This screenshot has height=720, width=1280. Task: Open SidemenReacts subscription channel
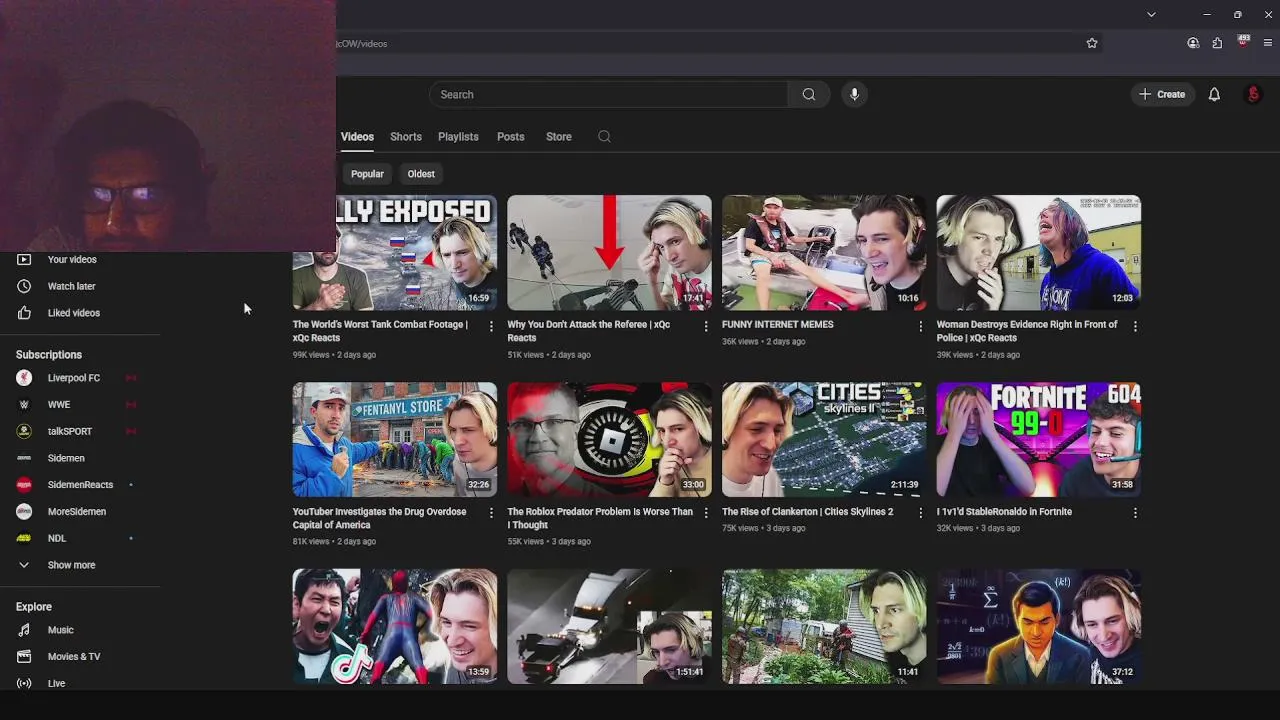coord(80,485)
